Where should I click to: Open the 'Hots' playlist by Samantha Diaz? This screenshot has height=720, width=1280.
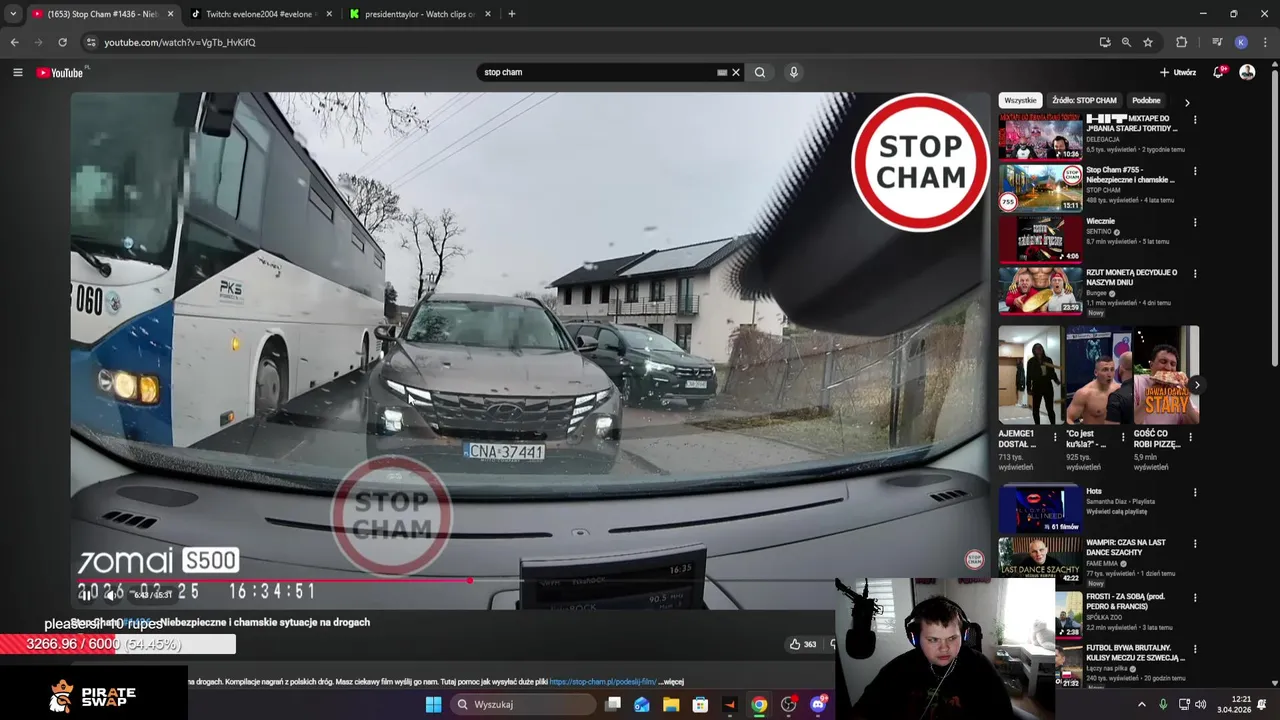point(1040,510)
